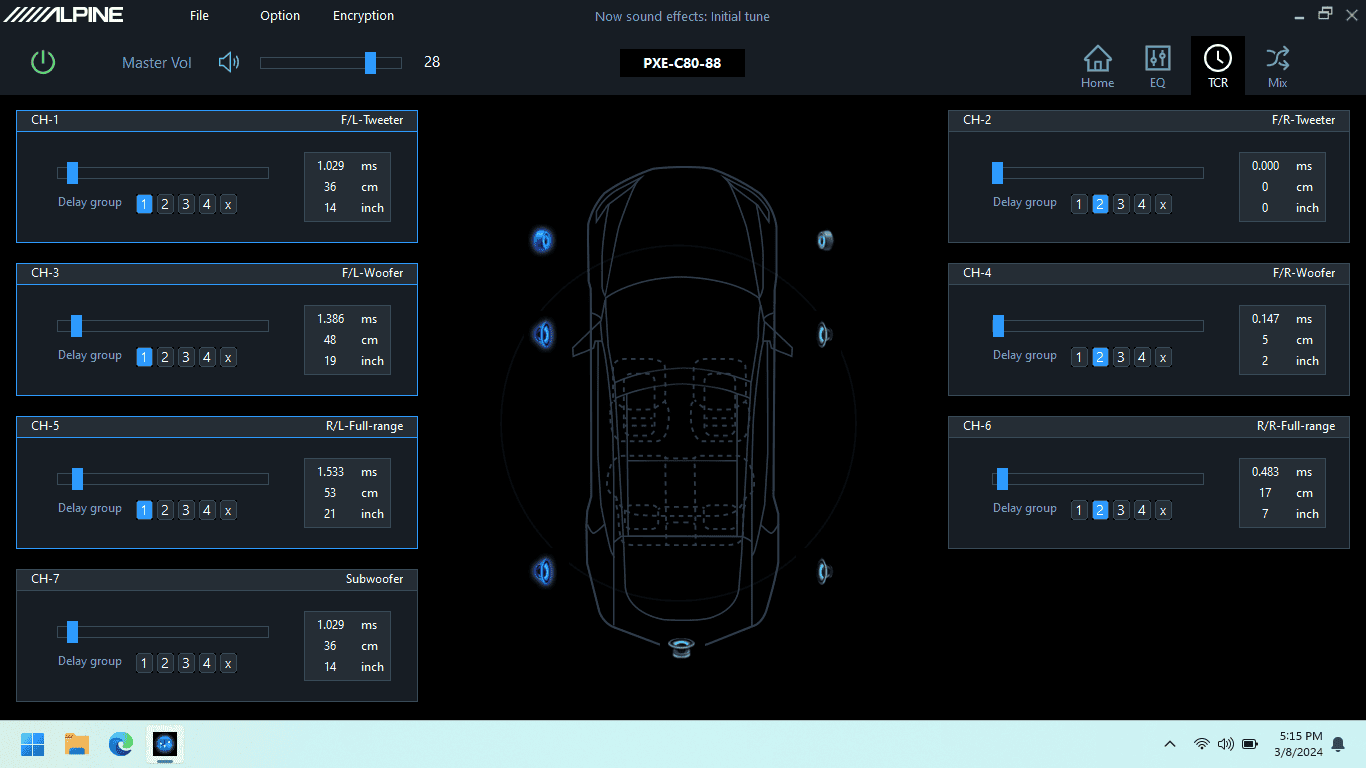Screen dimensions: 1366x768
Task: Open the TCR clock icon
Action: (1217, 66)
